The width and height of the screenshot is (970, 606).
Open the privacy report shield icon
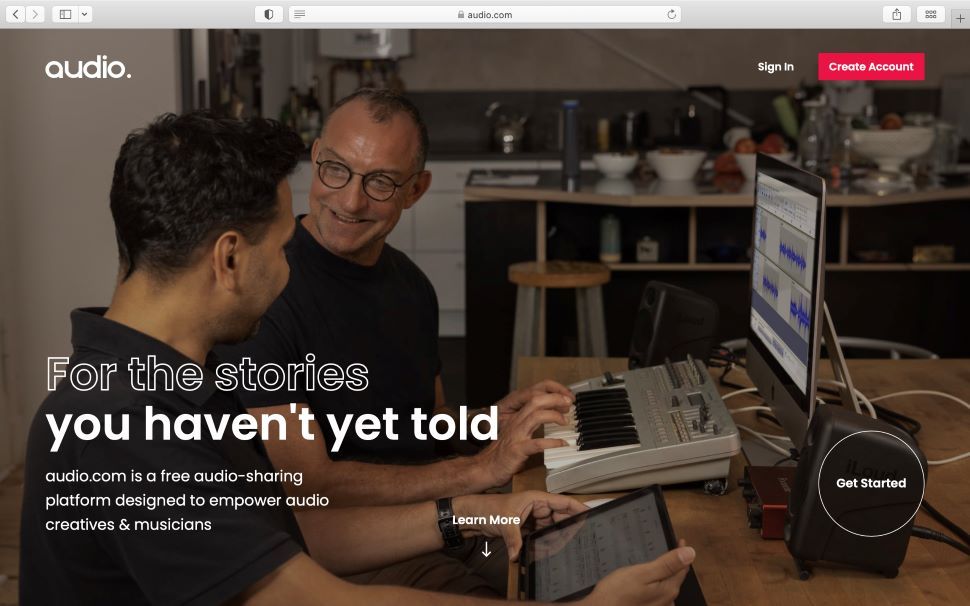[268, 14]
